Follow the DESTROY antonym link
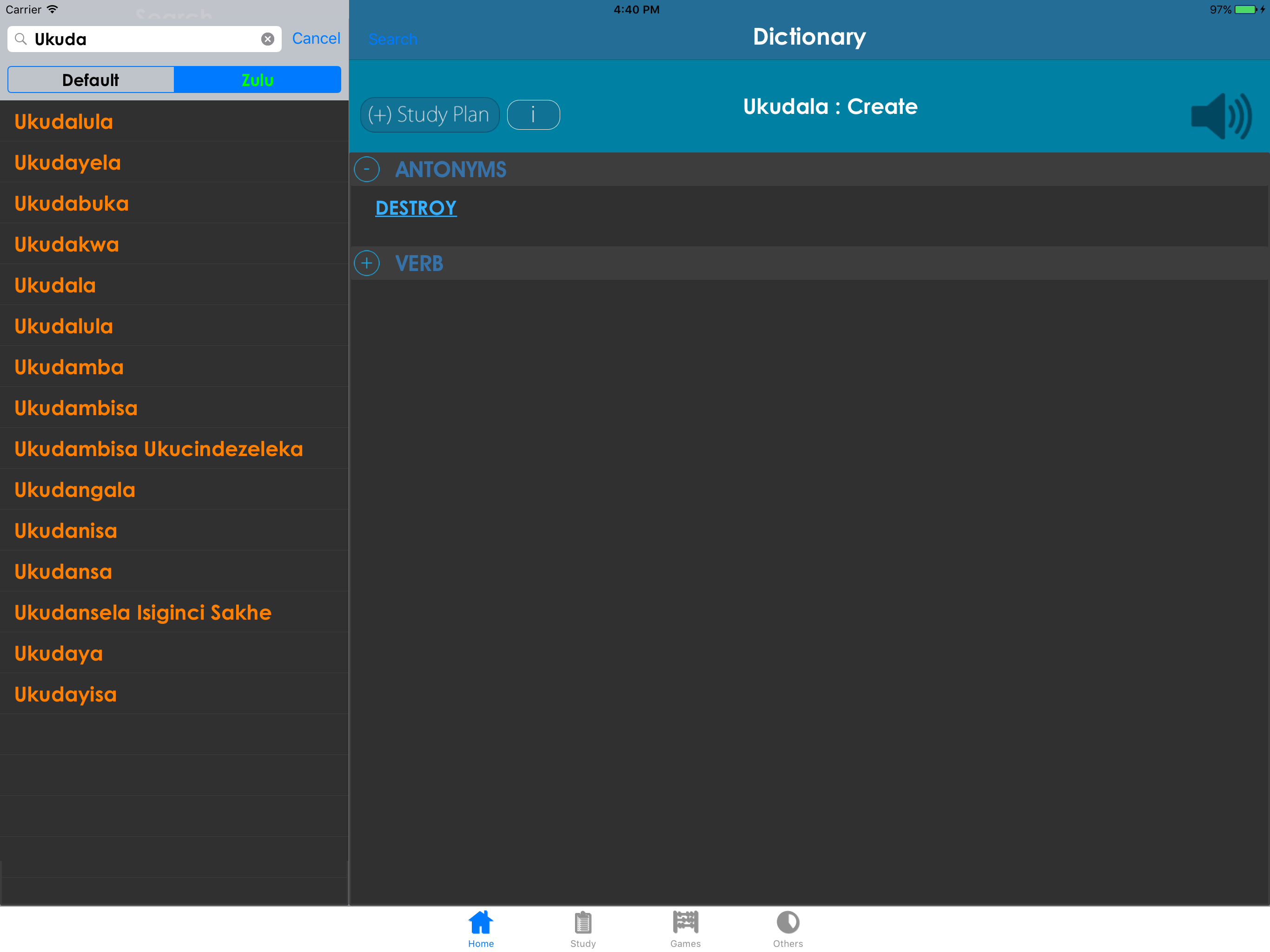 click(416, 208)
